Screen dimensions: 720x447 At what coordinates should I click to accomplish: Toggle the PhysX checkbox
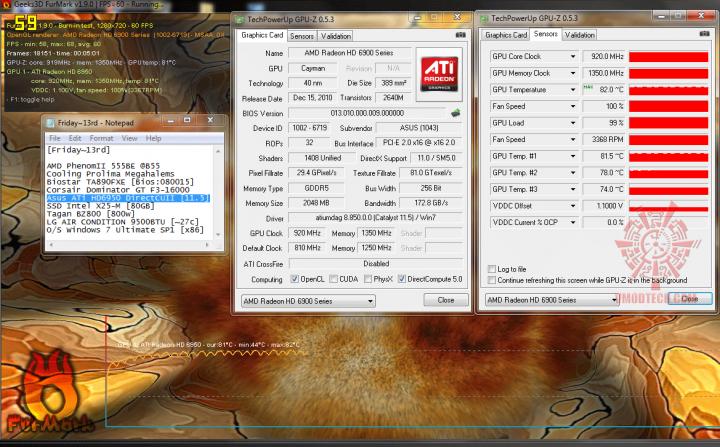[x=368, y=279]
